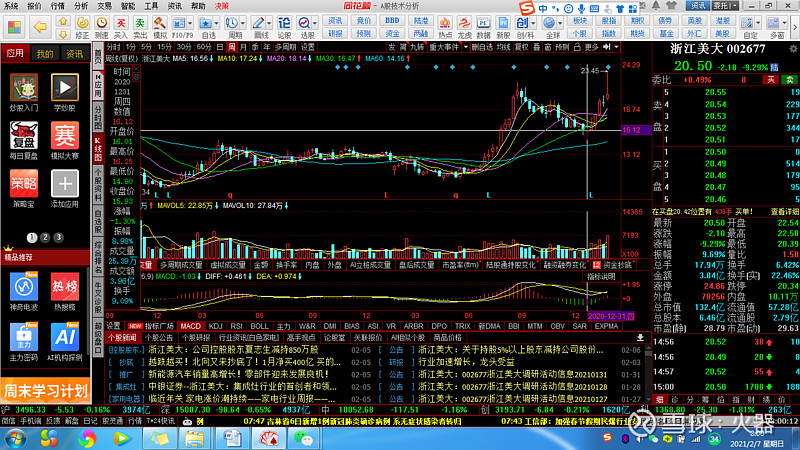Expand the 选股 dropdown arrow
This screenshot has width=800, height=450.
(315, 23)
